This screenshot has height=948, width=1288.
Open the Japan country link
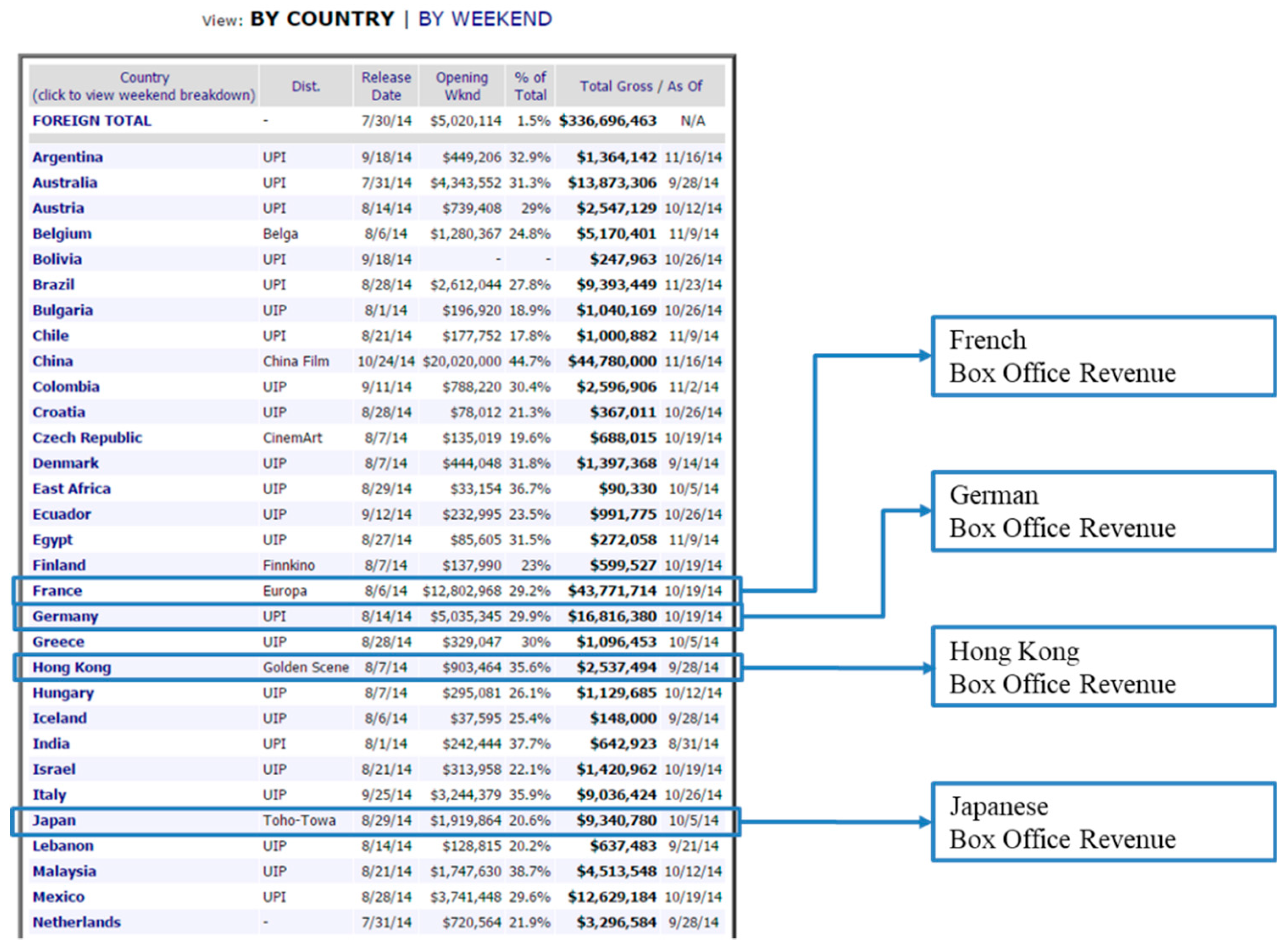pyautogui.click(x=54, y=820)
